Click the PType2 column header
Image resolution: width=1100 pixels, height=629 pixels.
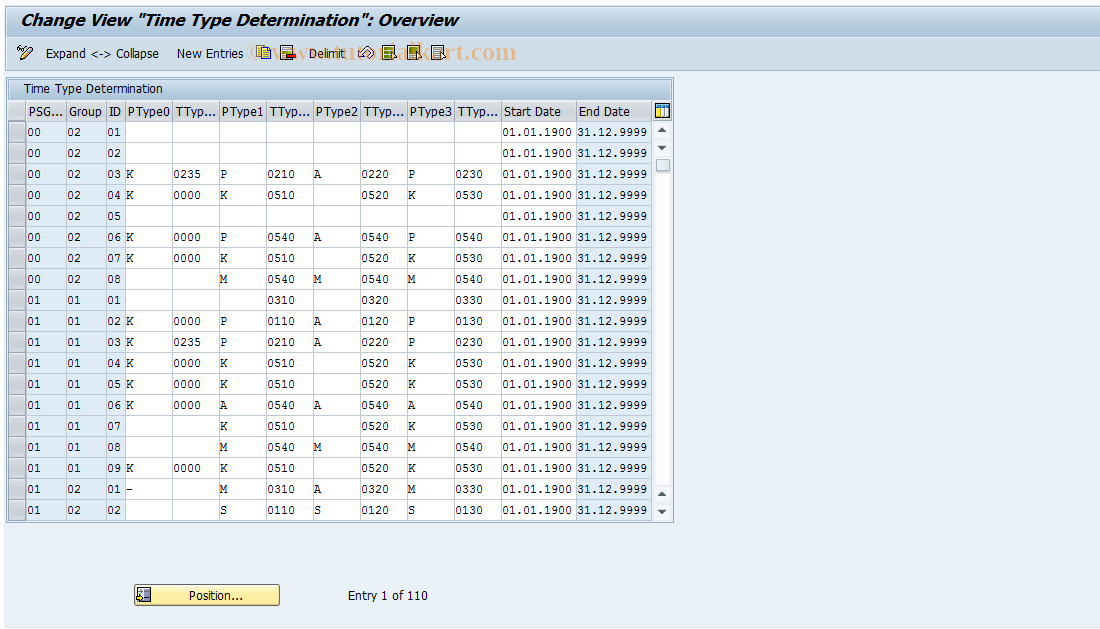(337, 111)
